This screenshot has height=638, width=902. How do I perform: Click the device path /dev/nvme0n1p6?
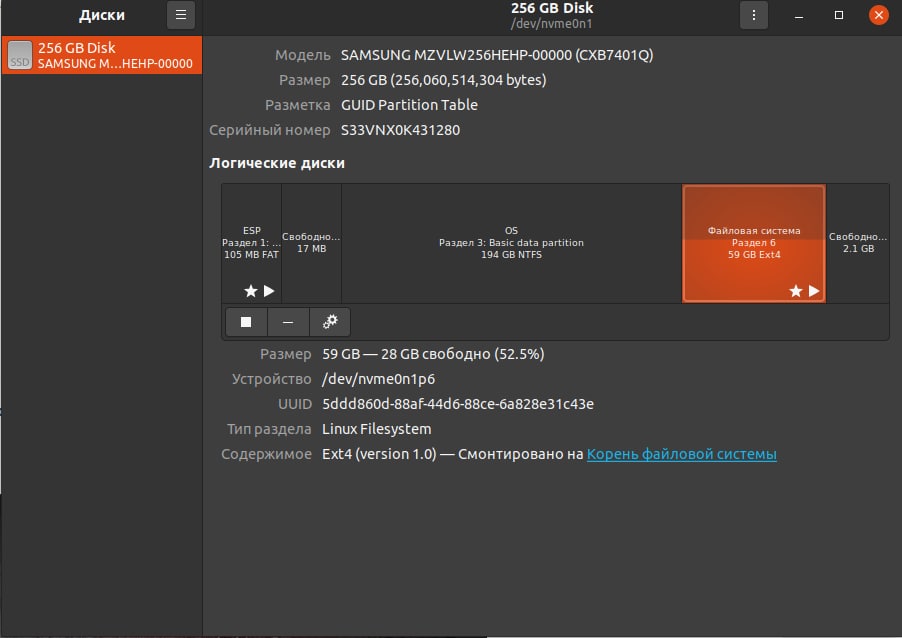[x=379, y=379]
